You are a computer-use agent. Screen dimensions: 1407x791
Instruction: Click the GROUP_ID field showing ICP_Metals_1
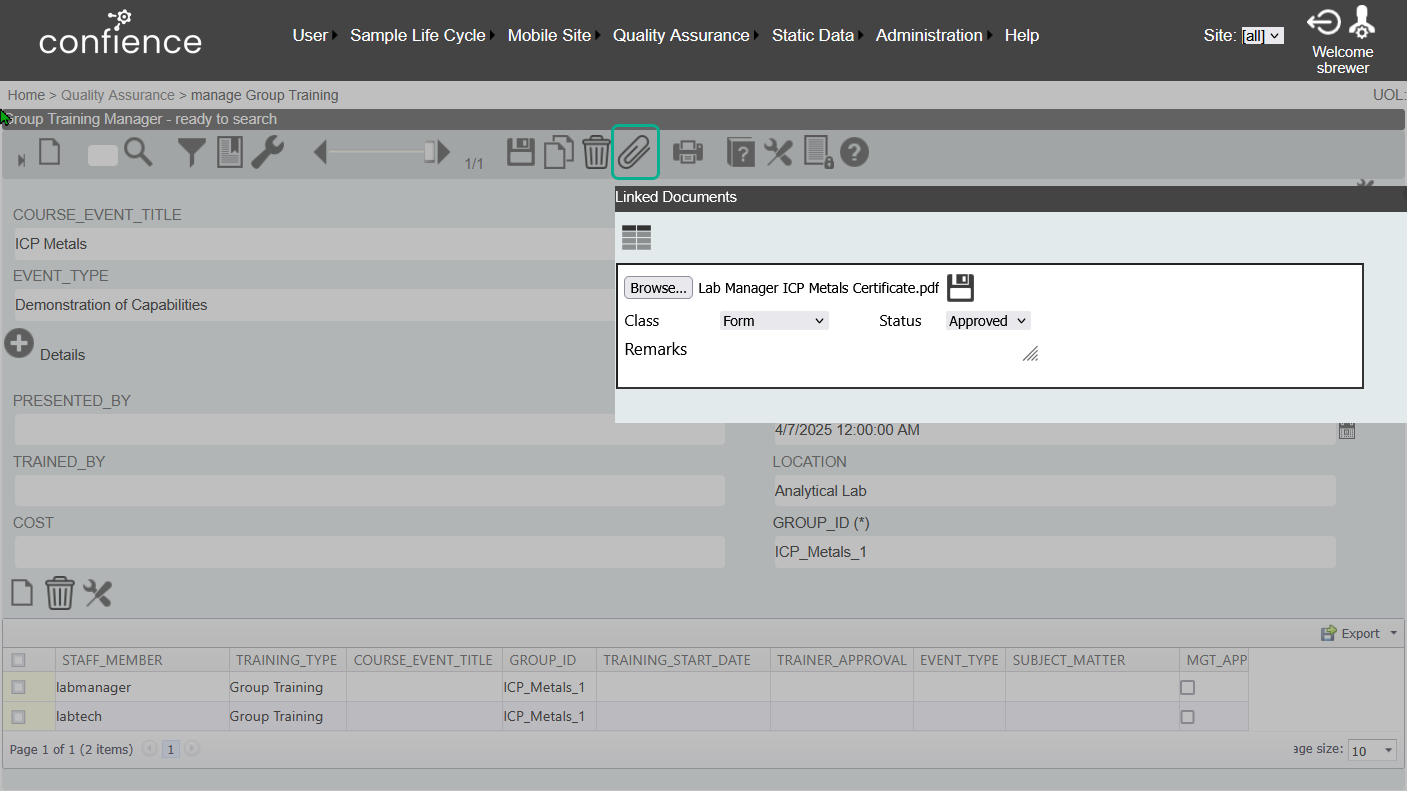pyautogui.click(x=1055, y=552)
